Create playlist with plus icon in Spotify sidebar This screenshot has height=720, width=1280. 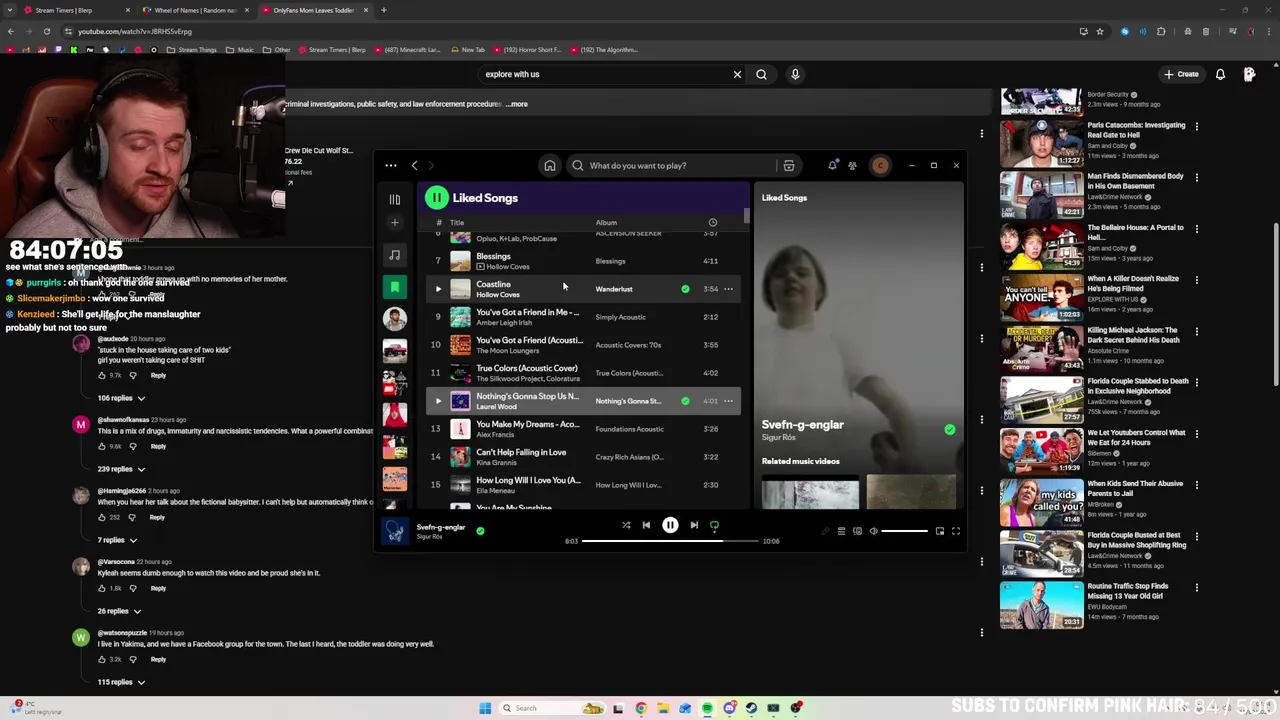(x=394, y=222)
